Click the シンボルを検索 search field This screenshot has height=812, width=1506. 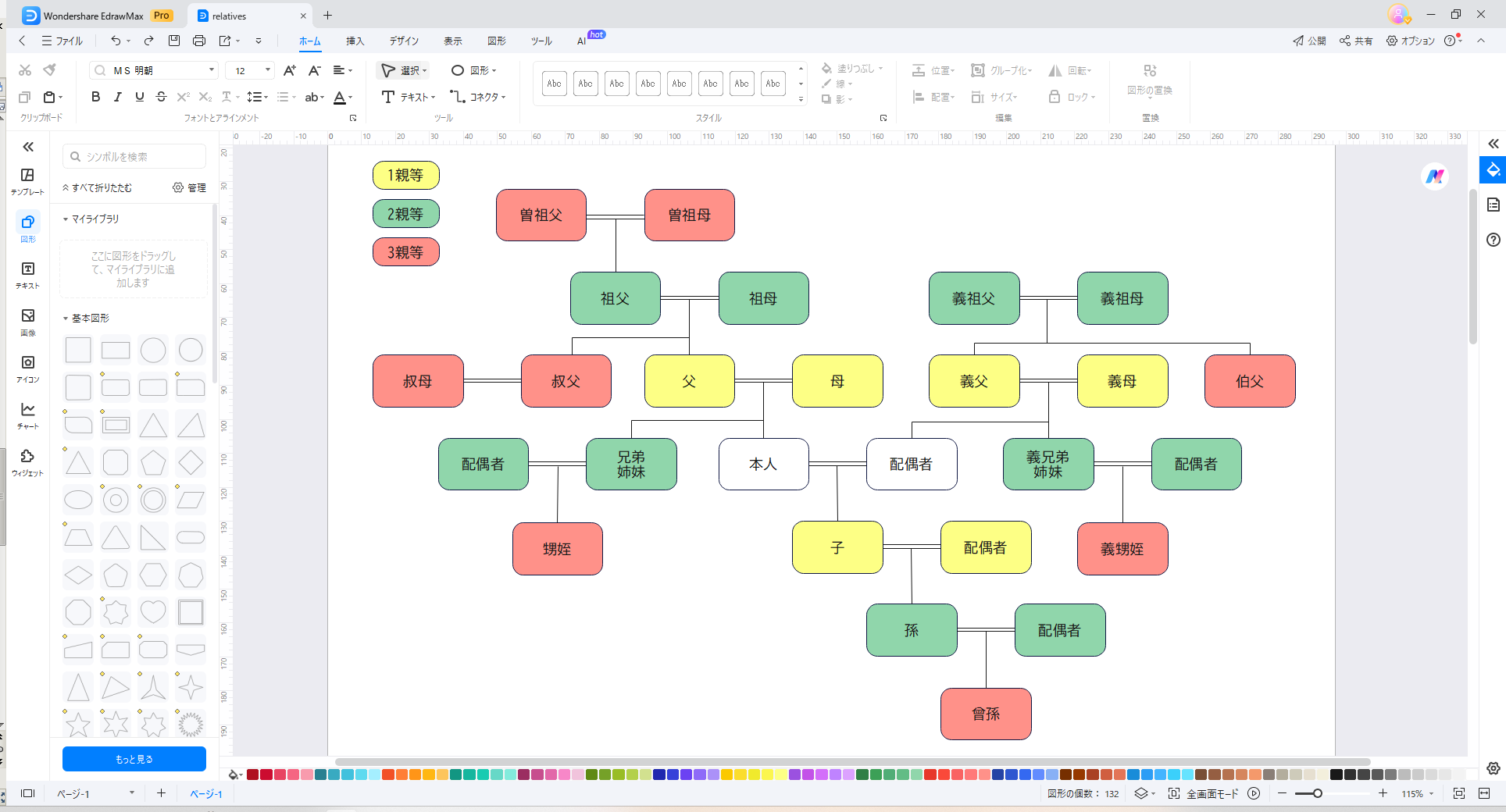click(x=134, y=156)
